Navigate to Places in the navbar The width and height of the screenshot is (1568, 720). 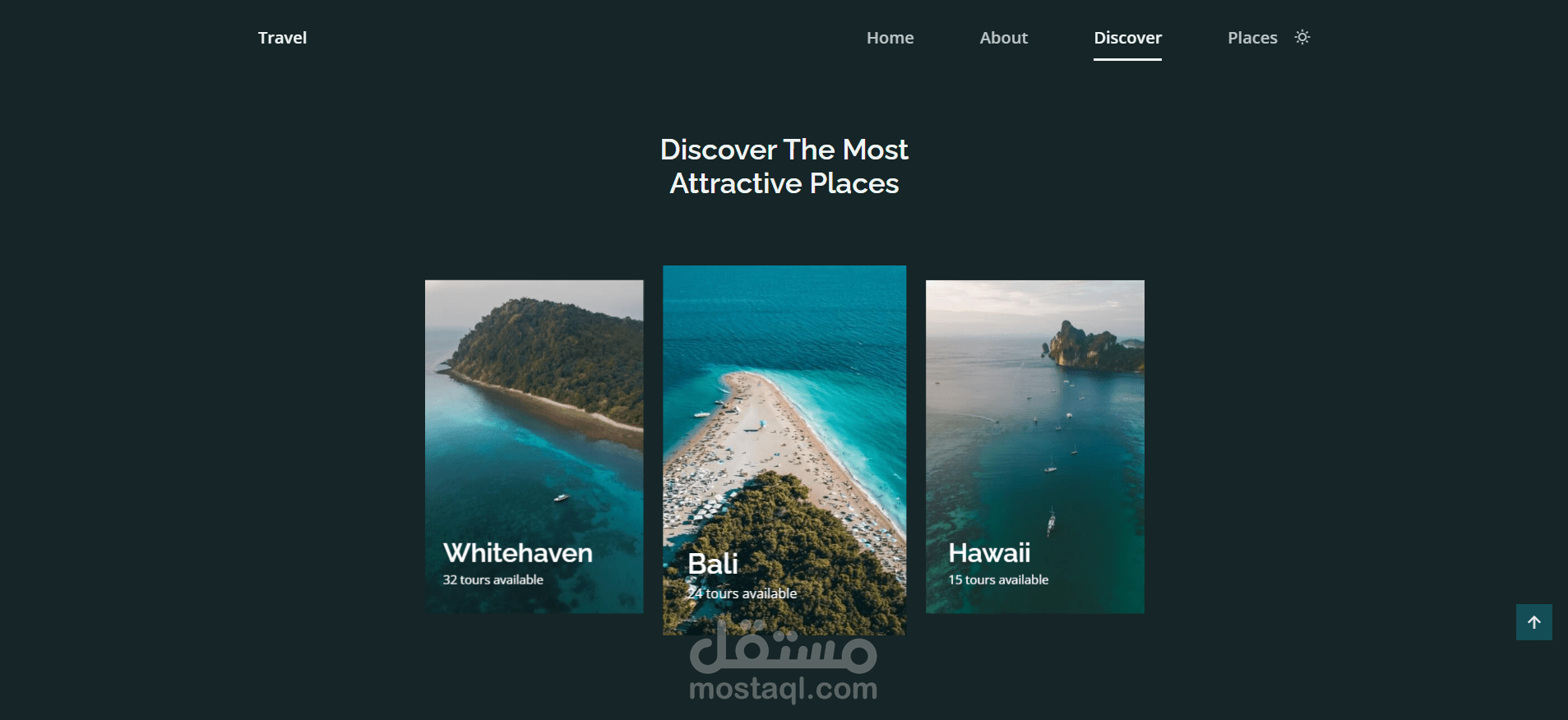pyautogui.click(x=1252, y=38)
